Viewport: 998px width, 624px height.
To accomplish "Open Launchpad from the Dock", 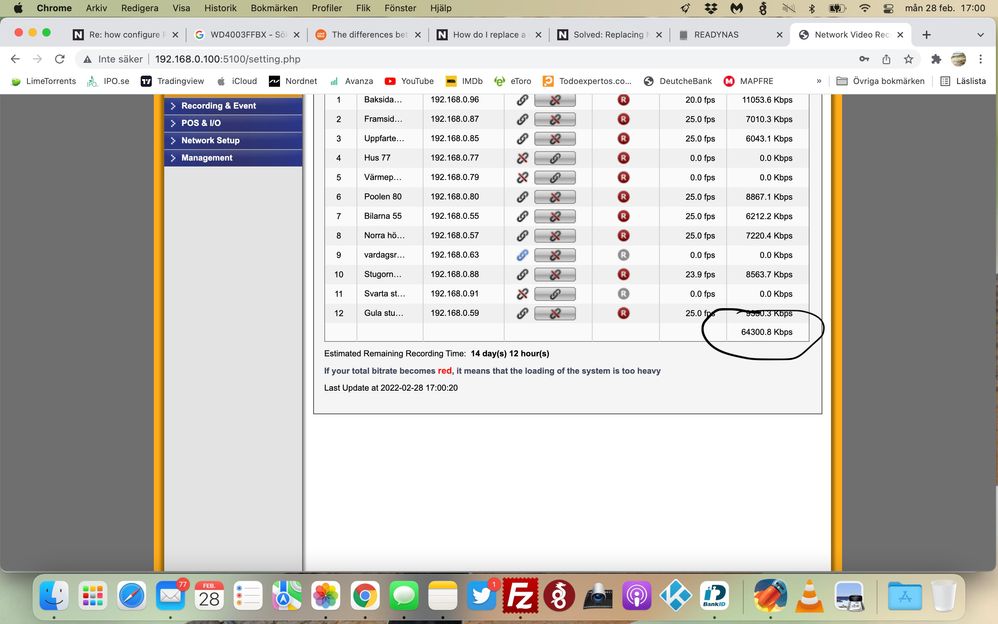I will pyautogui.click(x=93, y=596).
